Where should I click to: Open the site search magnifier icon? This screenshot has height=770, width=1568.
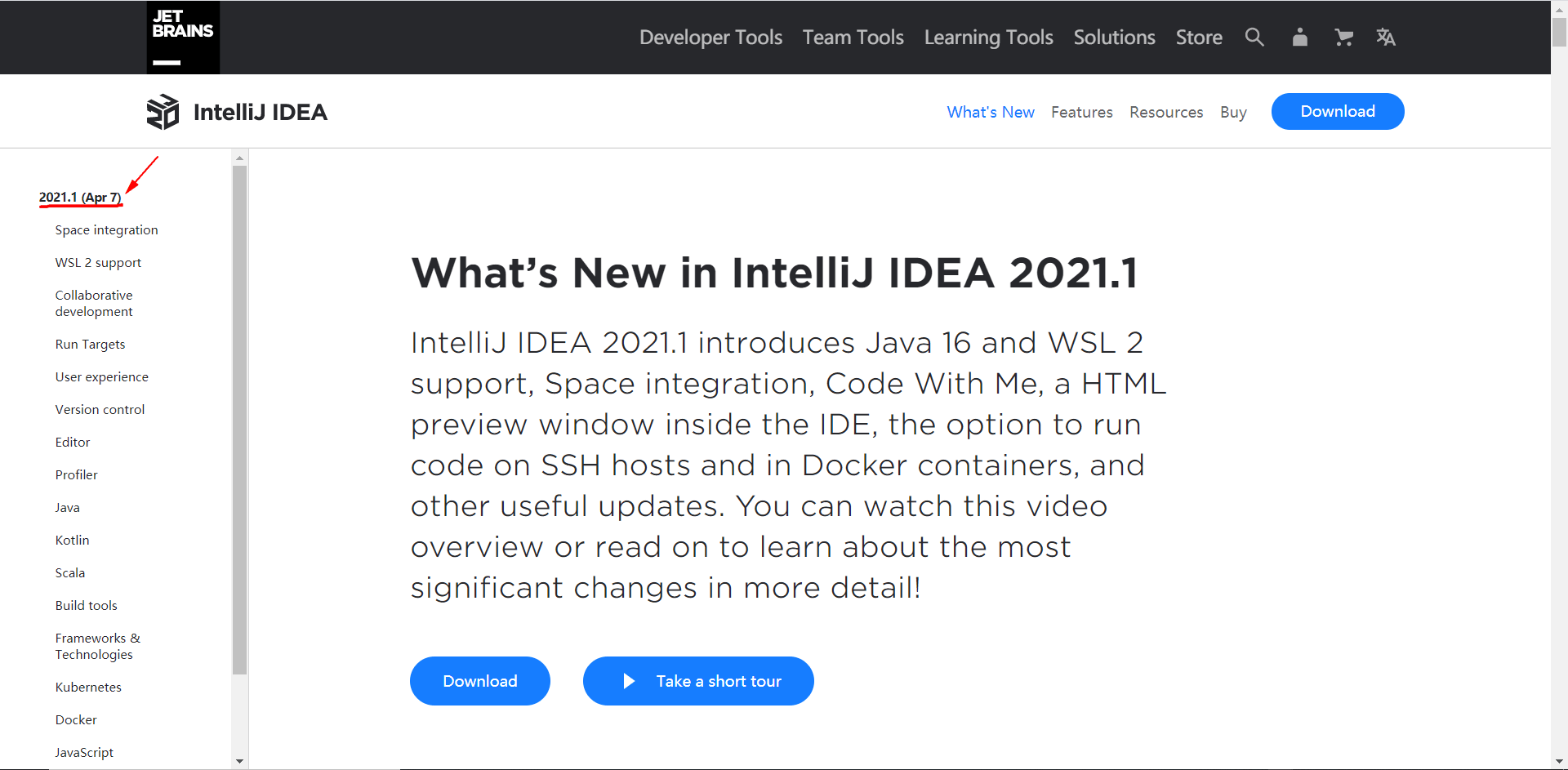[x=1254, y=38]
